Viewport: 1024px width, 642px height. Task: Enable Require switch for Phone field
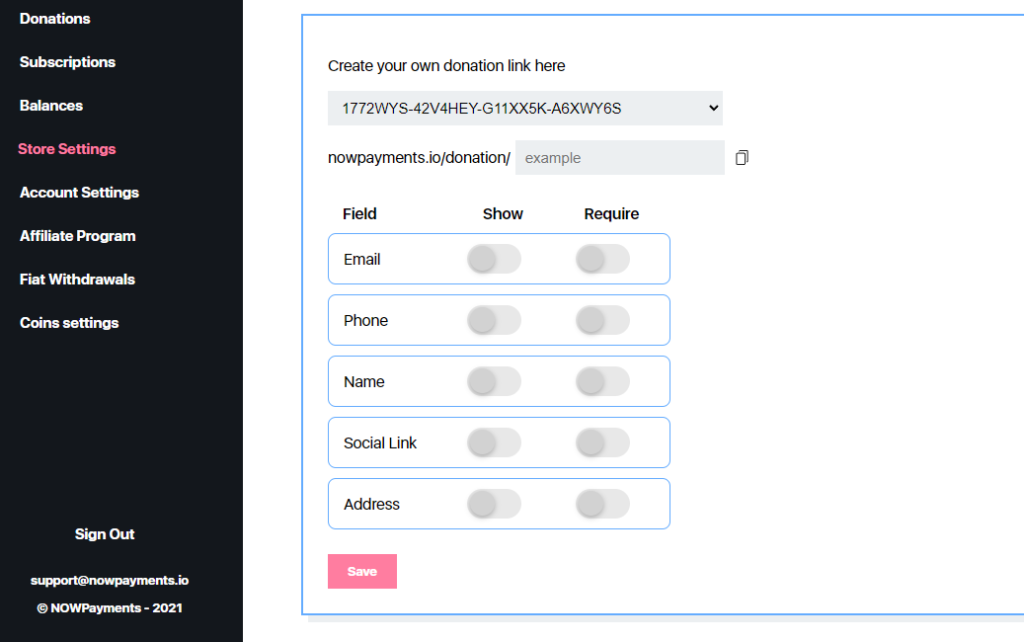pos(603,320)
